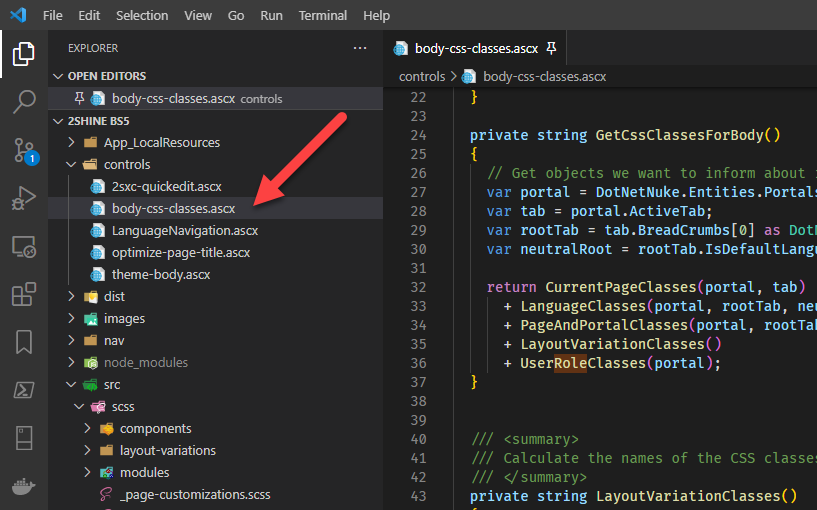Click the controls breadcrumb segment
The height and width of the screenshot is (510, 817).
pos(422,76)
